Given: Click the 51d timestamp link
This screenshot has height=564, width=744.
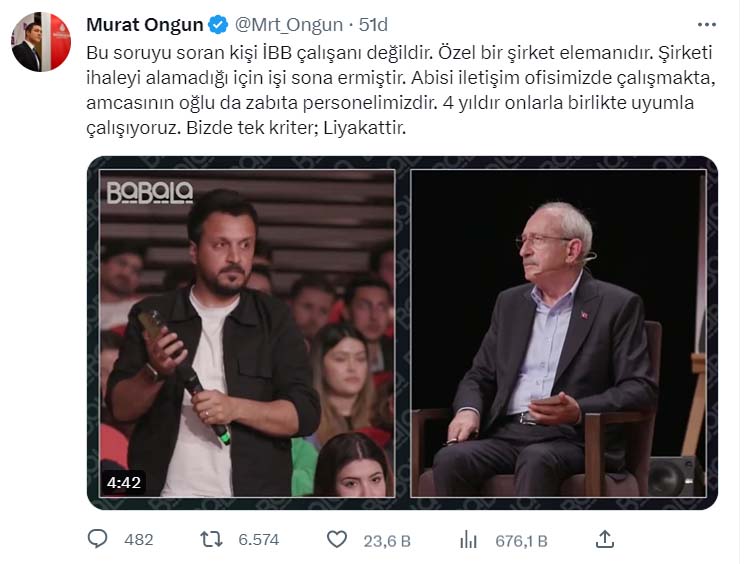Looking at the screenshot, I should [x=373, y=25].
